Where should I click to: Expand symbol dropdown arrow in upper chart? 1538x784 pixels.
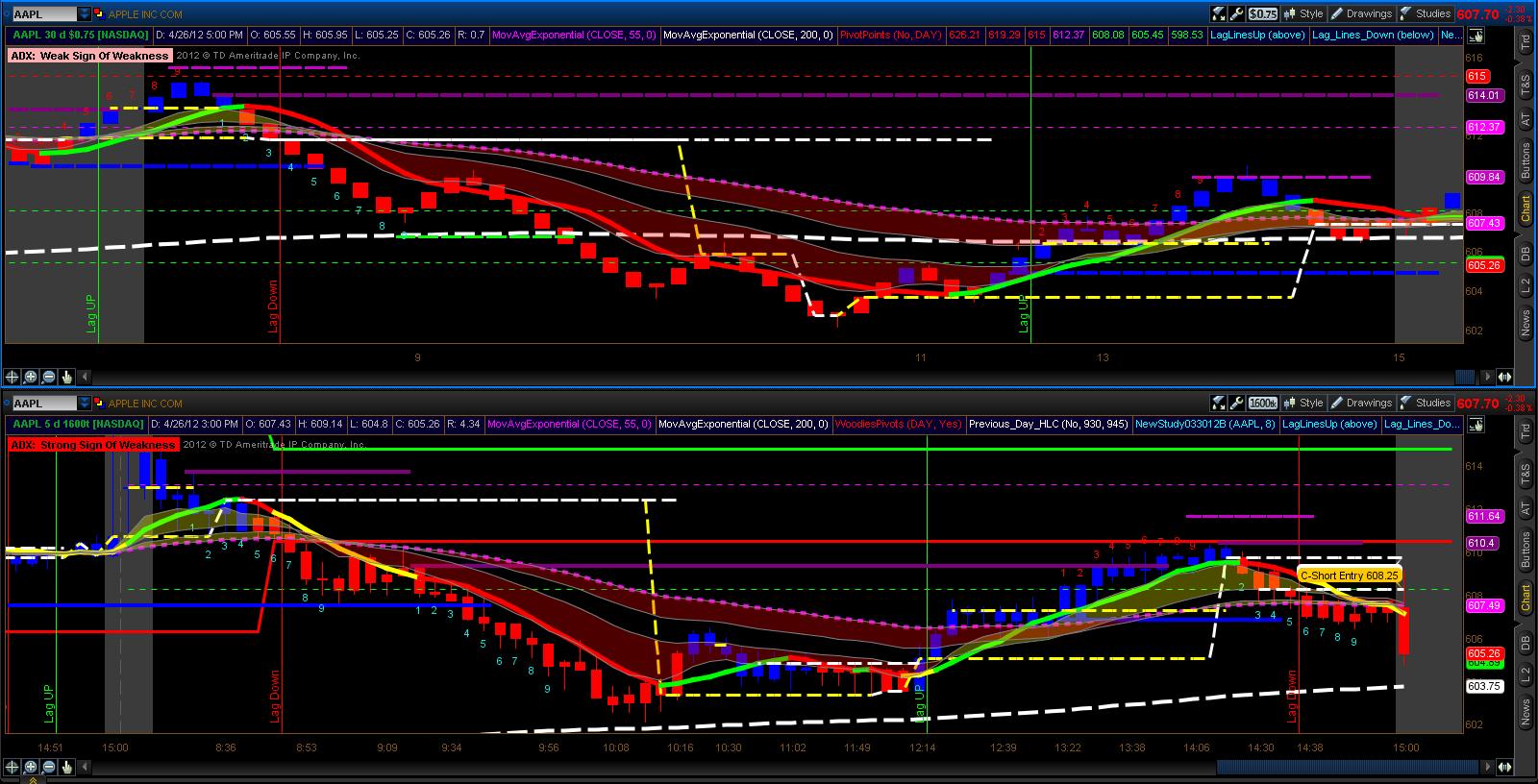pos(84,14)
